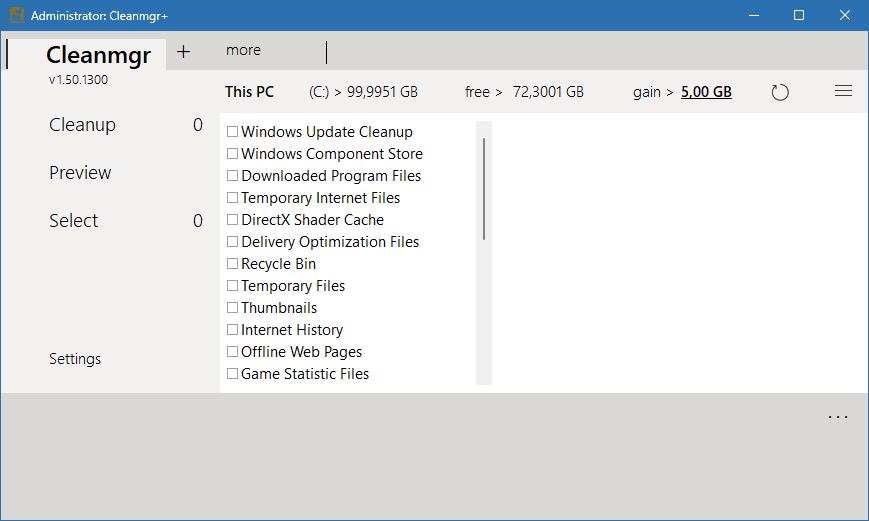The width and height of the screenshot is (869, 521).
Task: Check Offline Web Pages option
Action: [x=232, y=351]
